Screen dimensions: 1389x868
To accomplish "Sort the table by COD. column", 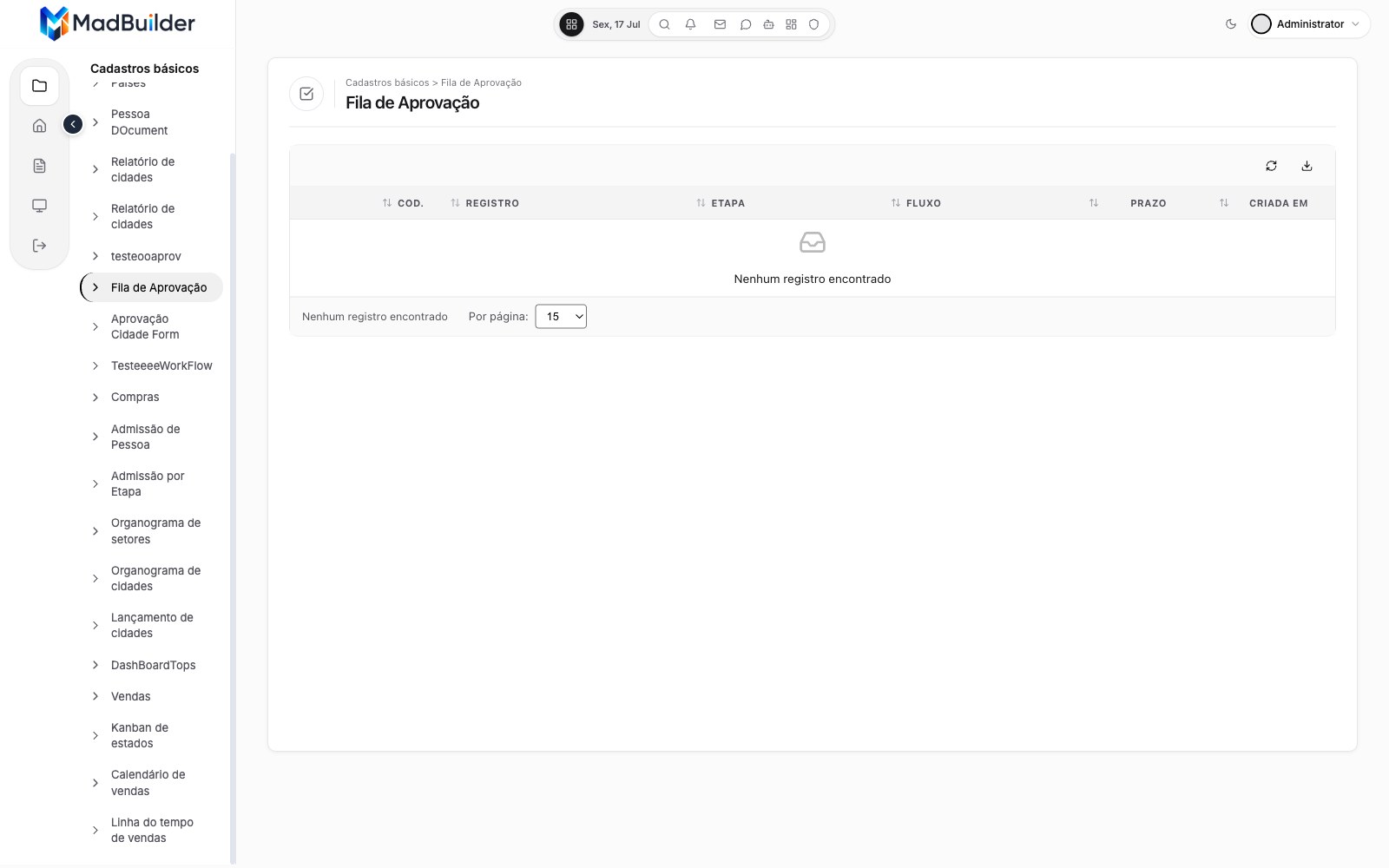I will 403,203.
